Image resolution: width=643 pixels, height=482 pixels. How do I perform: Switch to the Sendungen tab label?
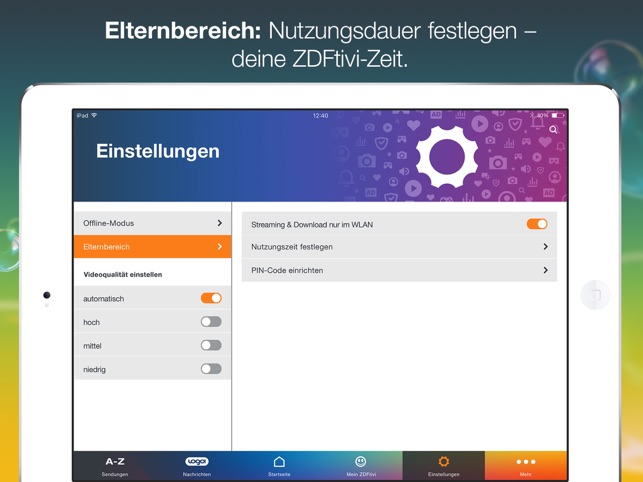[x=115, y=474]
